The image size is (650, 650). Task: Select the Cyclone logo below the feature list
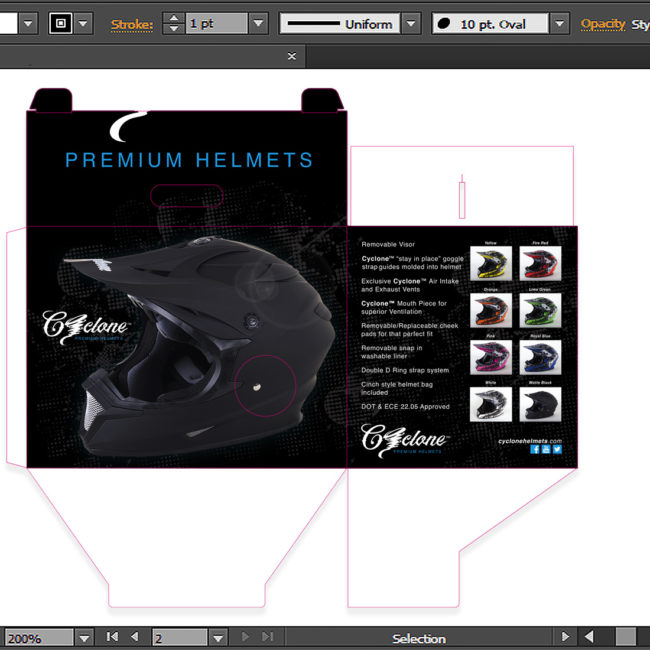pyautogui.click(x=405, y=440)
